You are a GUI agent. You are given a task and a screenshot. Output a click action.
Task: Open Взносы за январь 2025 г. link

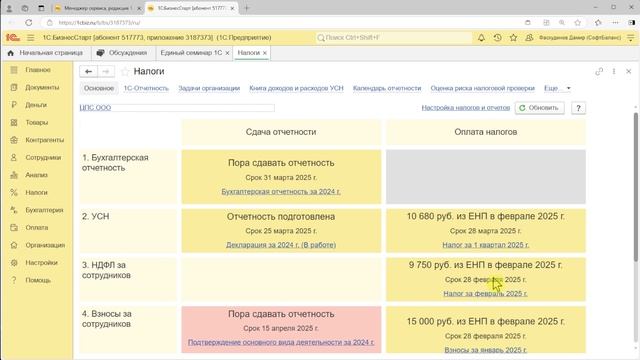[486, 350]
